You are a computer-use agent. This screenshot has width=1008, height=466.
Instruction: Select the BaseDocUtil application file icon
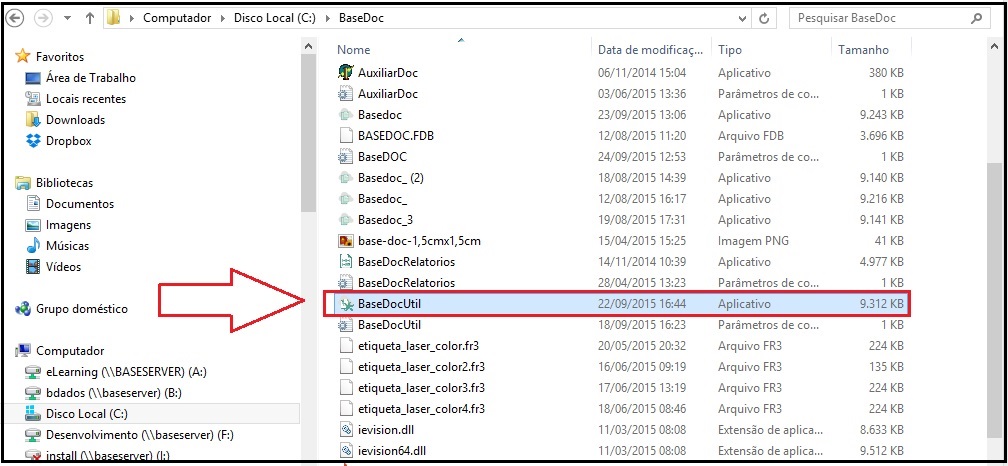coord(346,304)
